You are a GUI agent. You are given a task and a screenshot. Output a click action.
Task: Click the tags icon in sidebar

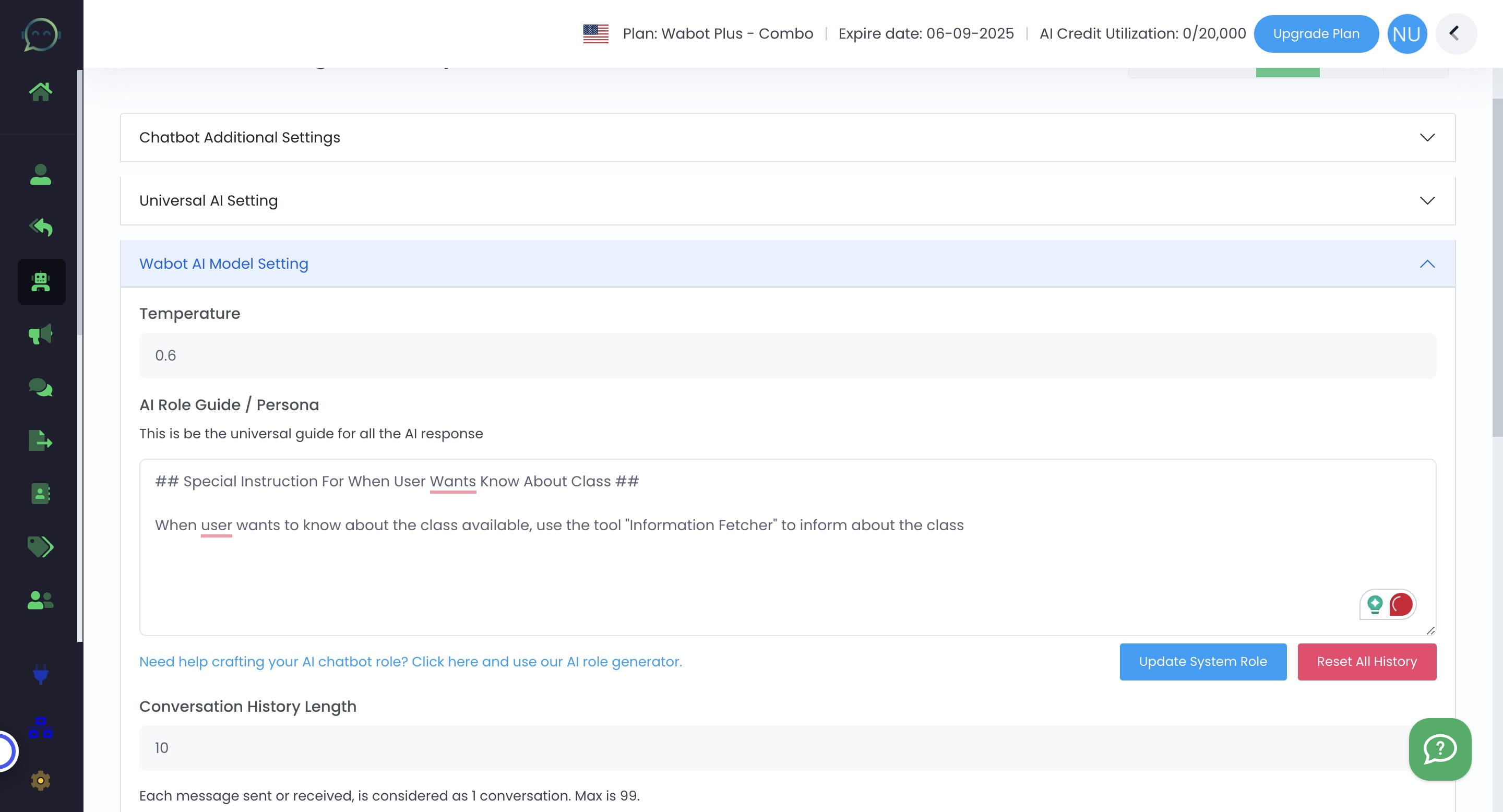40,546
